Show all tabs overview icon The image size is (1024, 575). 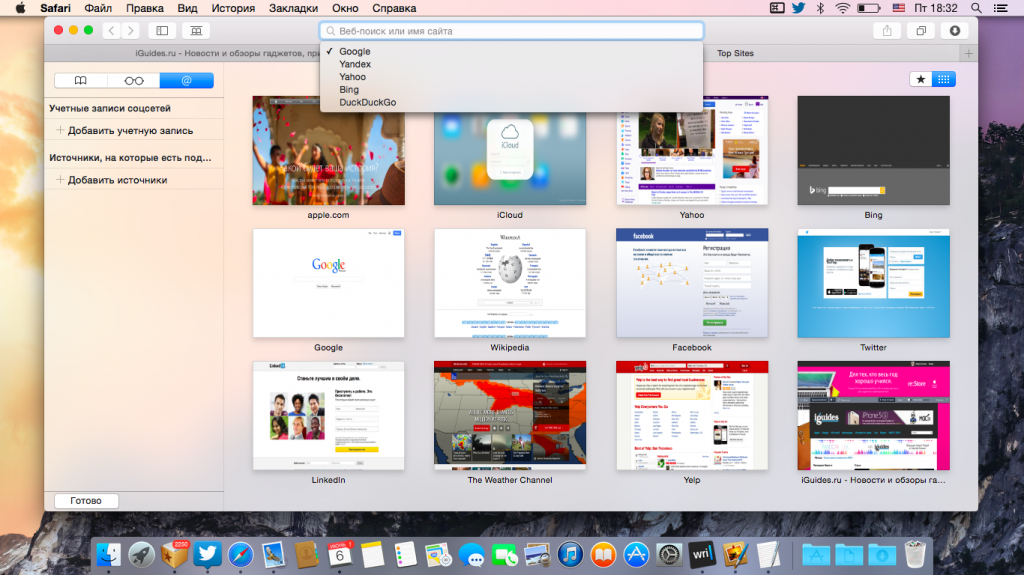[x=921, y=31]
